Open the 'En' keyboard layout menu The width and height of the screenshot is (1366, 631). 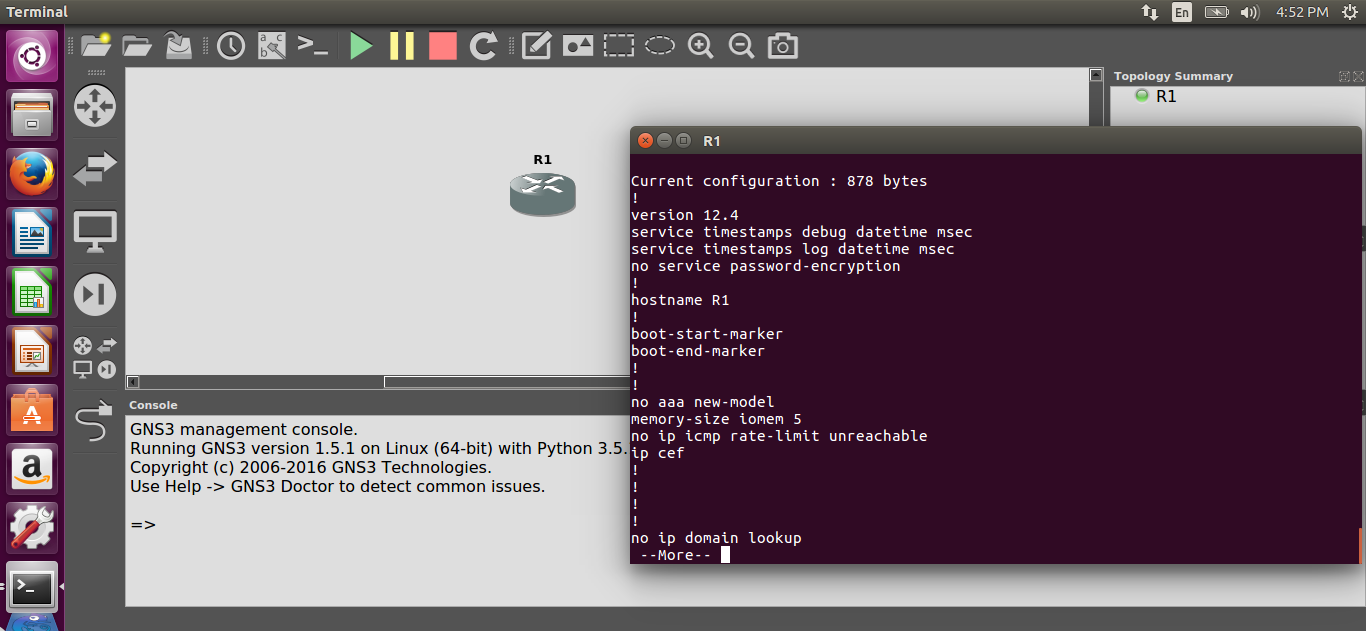click(x=1182, y=12)
